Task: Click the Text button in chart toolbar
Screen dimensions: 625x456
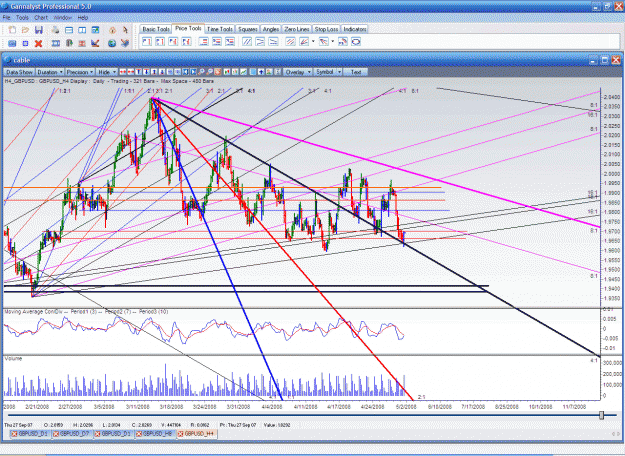Action: (x=356, y=72)
